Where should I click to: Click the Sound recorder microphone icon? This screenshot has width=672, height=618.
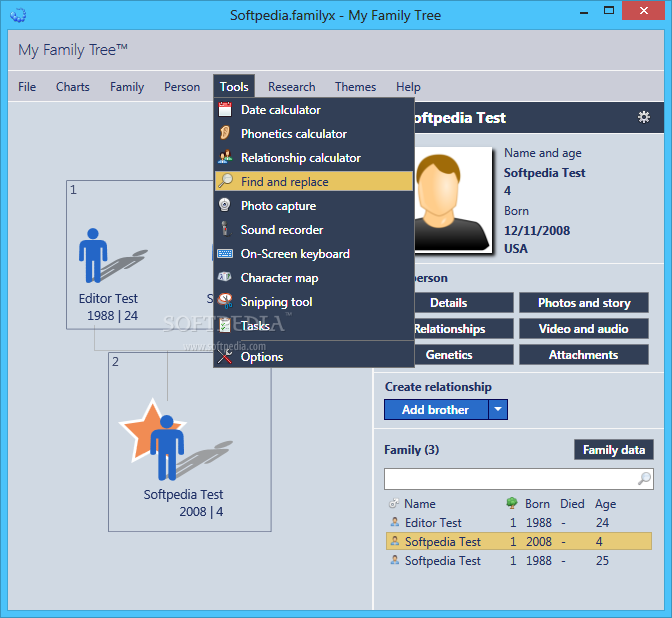pyautogui.click(x=225, y=229)
